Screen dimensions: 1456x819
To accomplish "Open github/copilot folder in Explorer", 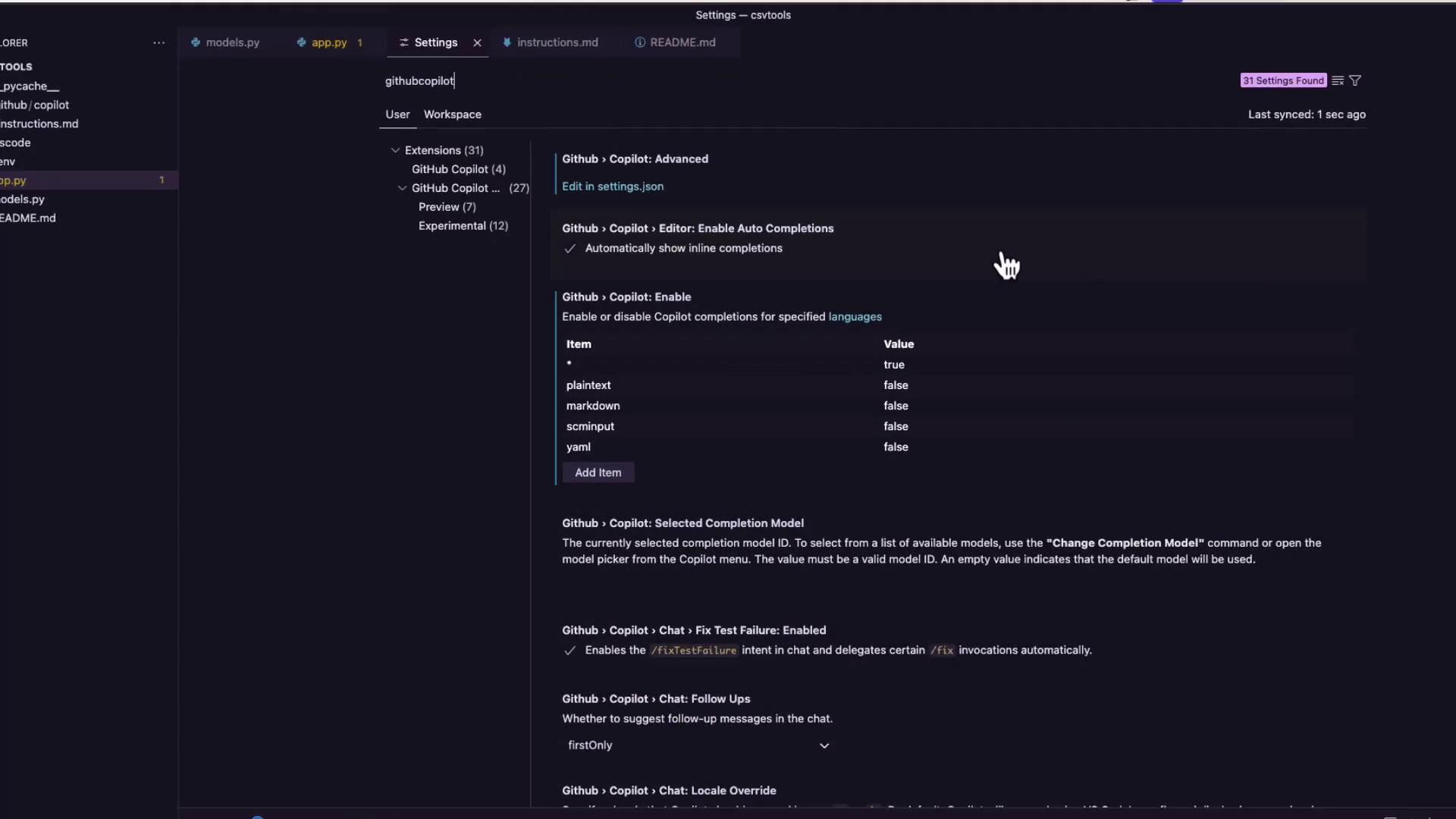I will click(89, 105).
